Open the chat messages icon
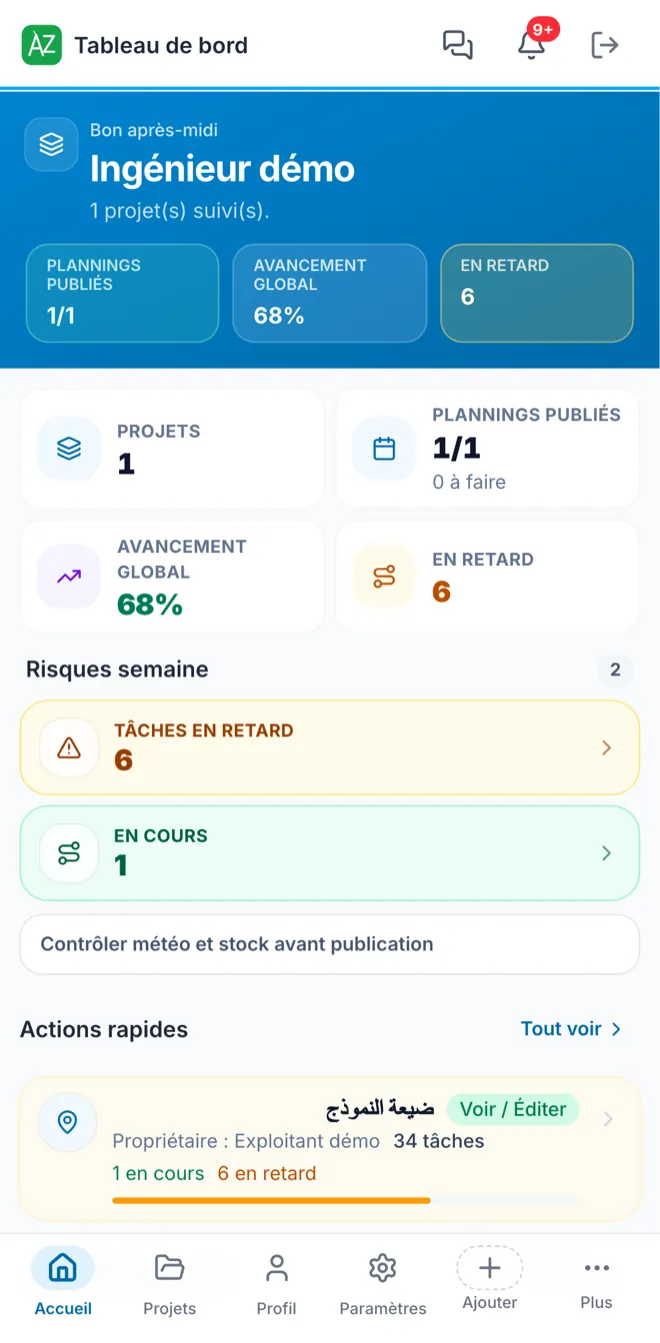Screen dimensions: 660x1343 tap(457, 45)
